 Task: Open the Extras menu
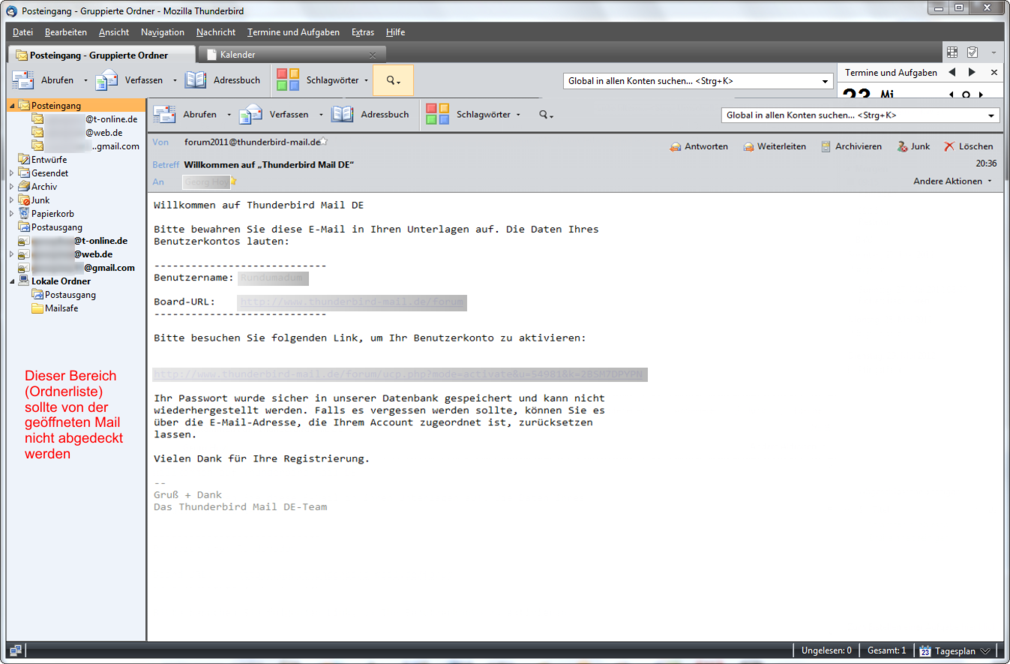pos(363,32)
